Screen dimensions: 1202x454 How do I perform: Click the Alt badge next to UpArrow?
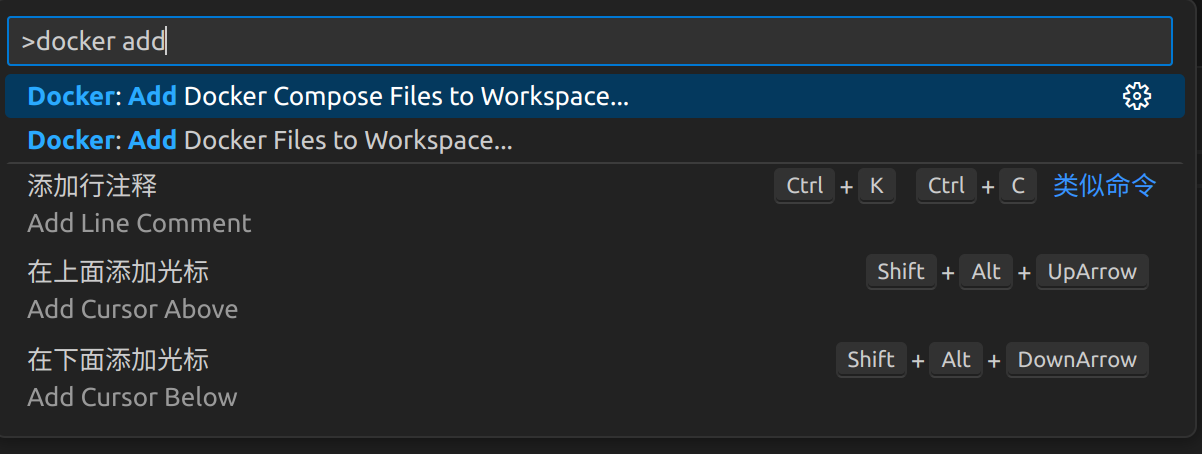tap(986, 272)
